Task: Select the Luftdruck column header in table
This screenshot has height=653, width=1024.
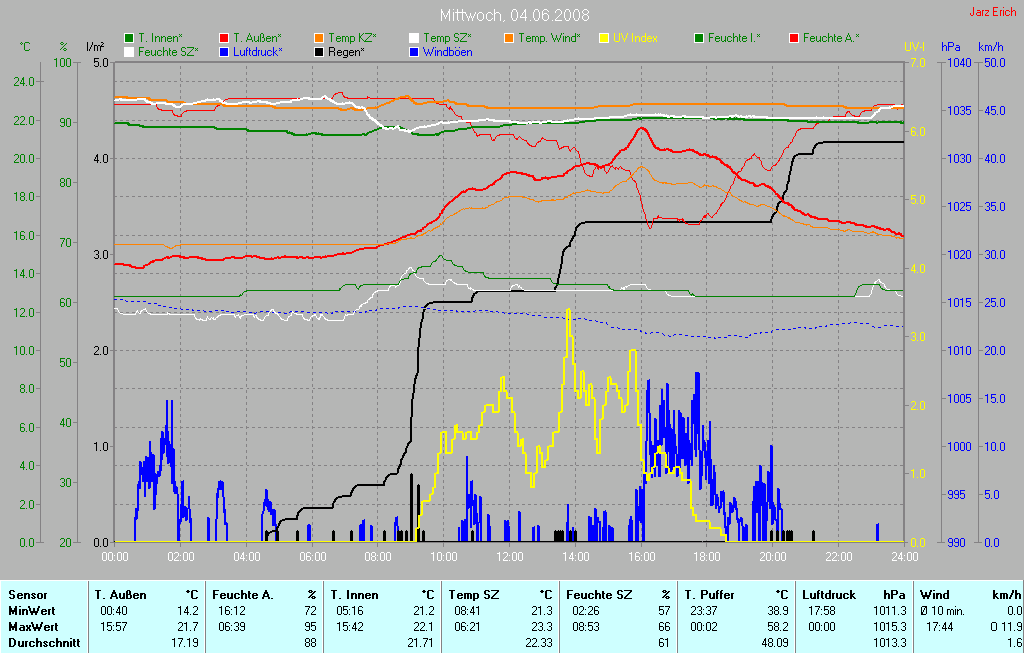Action: coord(828,595)
